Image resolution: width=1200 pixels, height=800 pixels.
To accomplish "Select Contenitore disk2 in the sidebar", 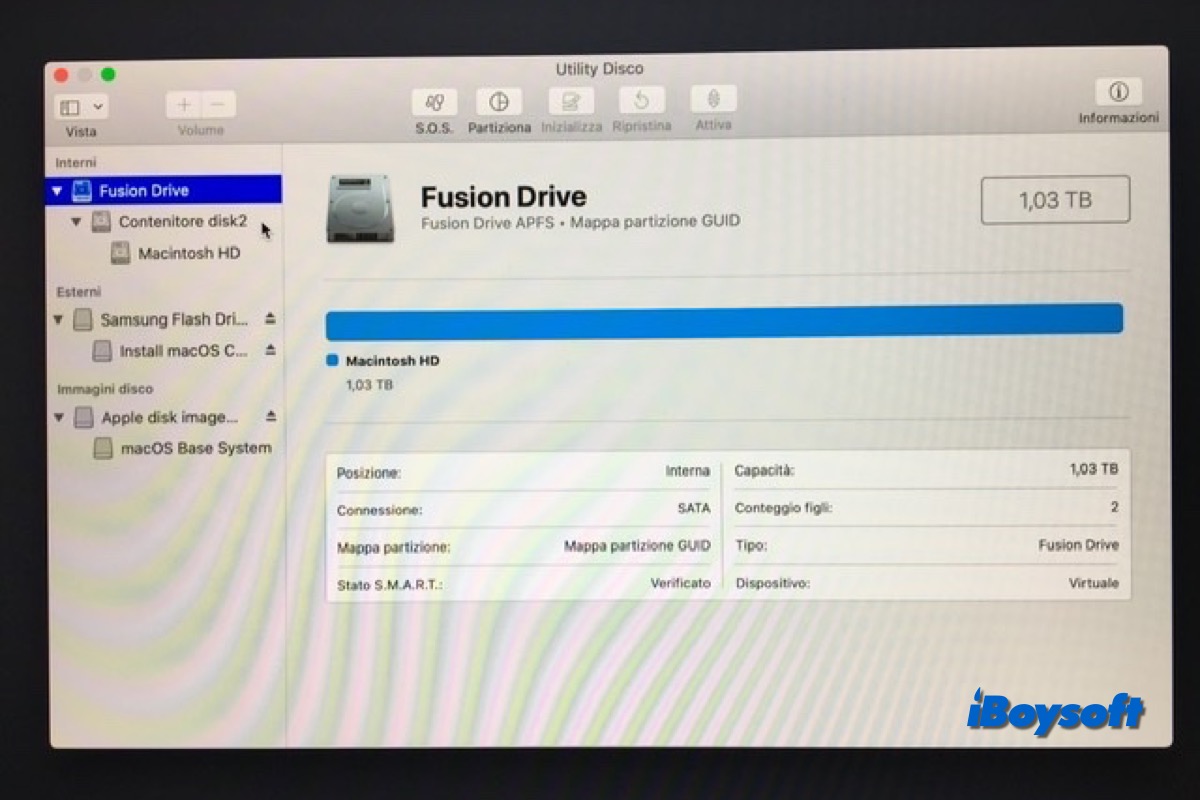I will tap(182, 222).
